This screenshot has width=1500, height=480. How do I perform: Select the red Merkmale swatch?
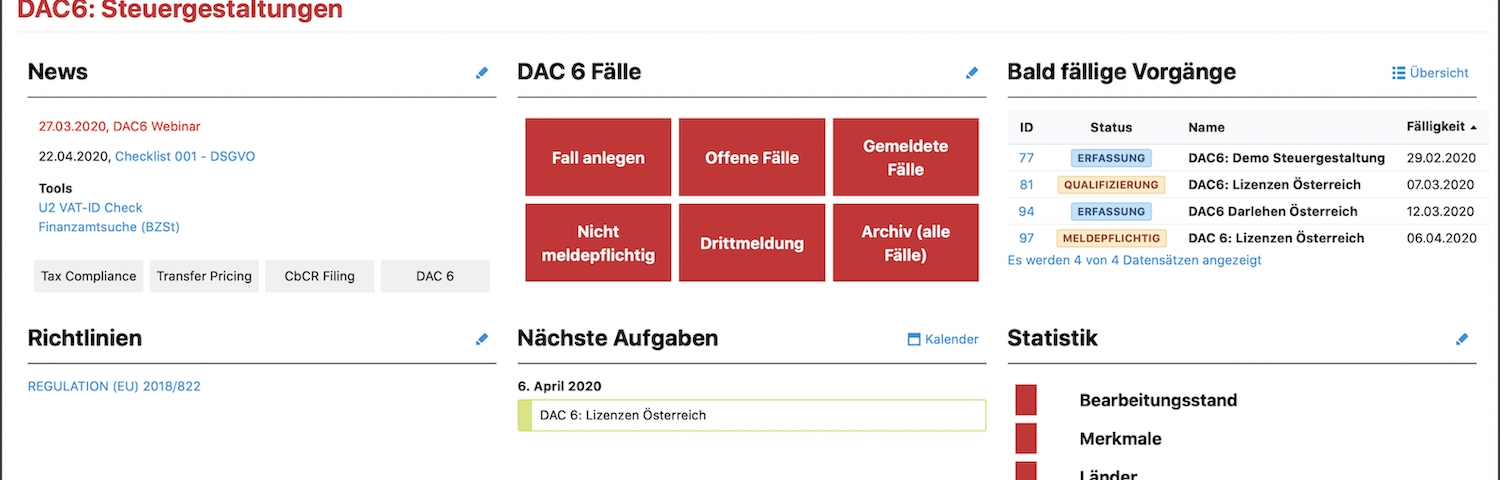click(1026, 438)
